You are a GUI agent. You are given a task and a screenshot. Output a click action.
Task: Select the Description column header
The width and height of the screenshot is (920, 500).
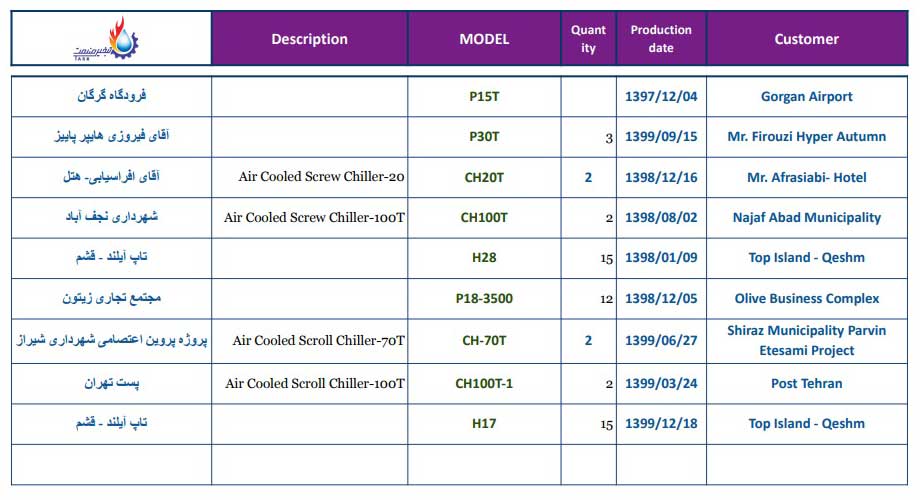click(x=309, y=39)
